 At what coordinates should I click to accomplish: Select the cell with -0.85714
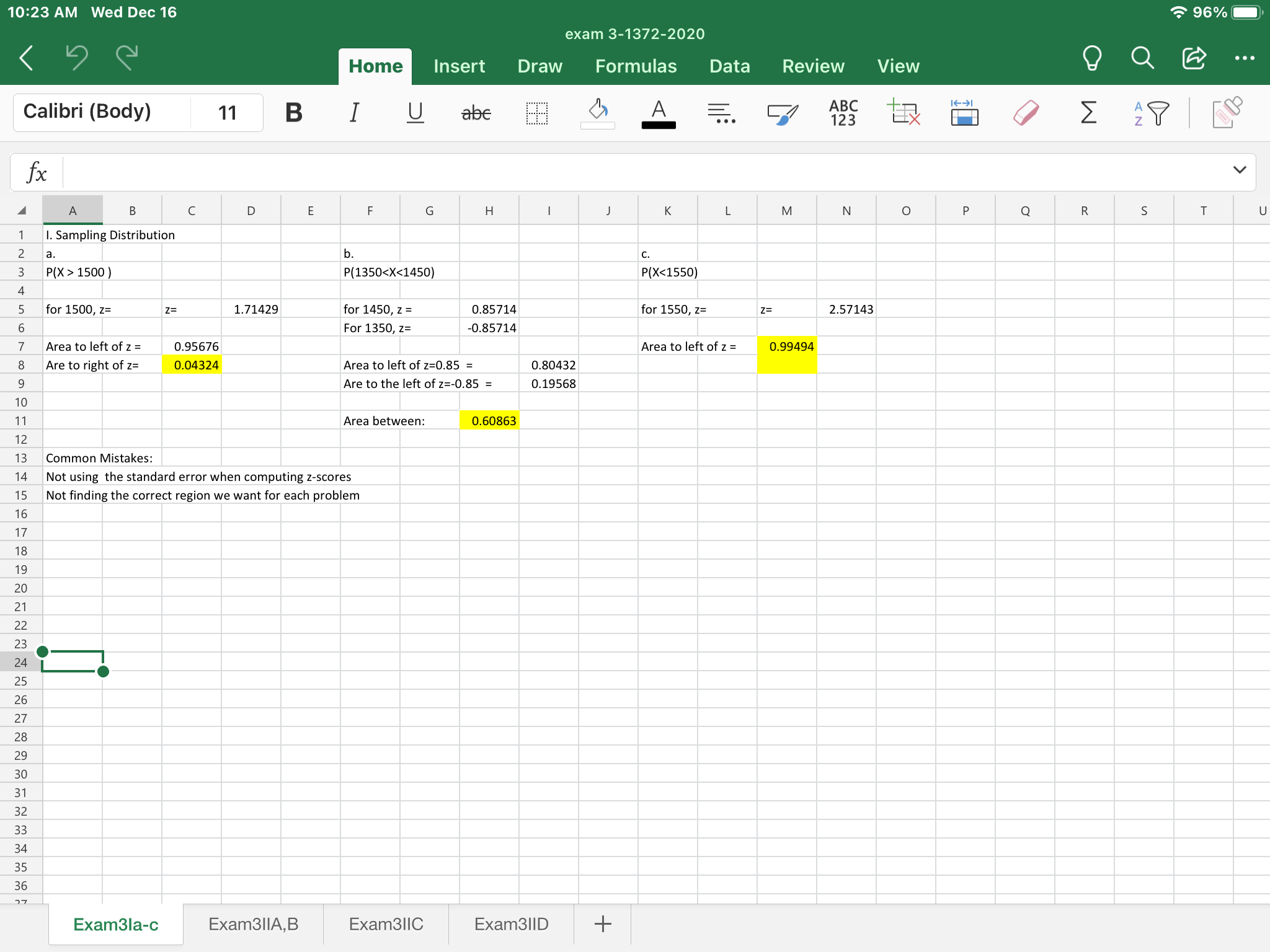click(x=489, y=328)
